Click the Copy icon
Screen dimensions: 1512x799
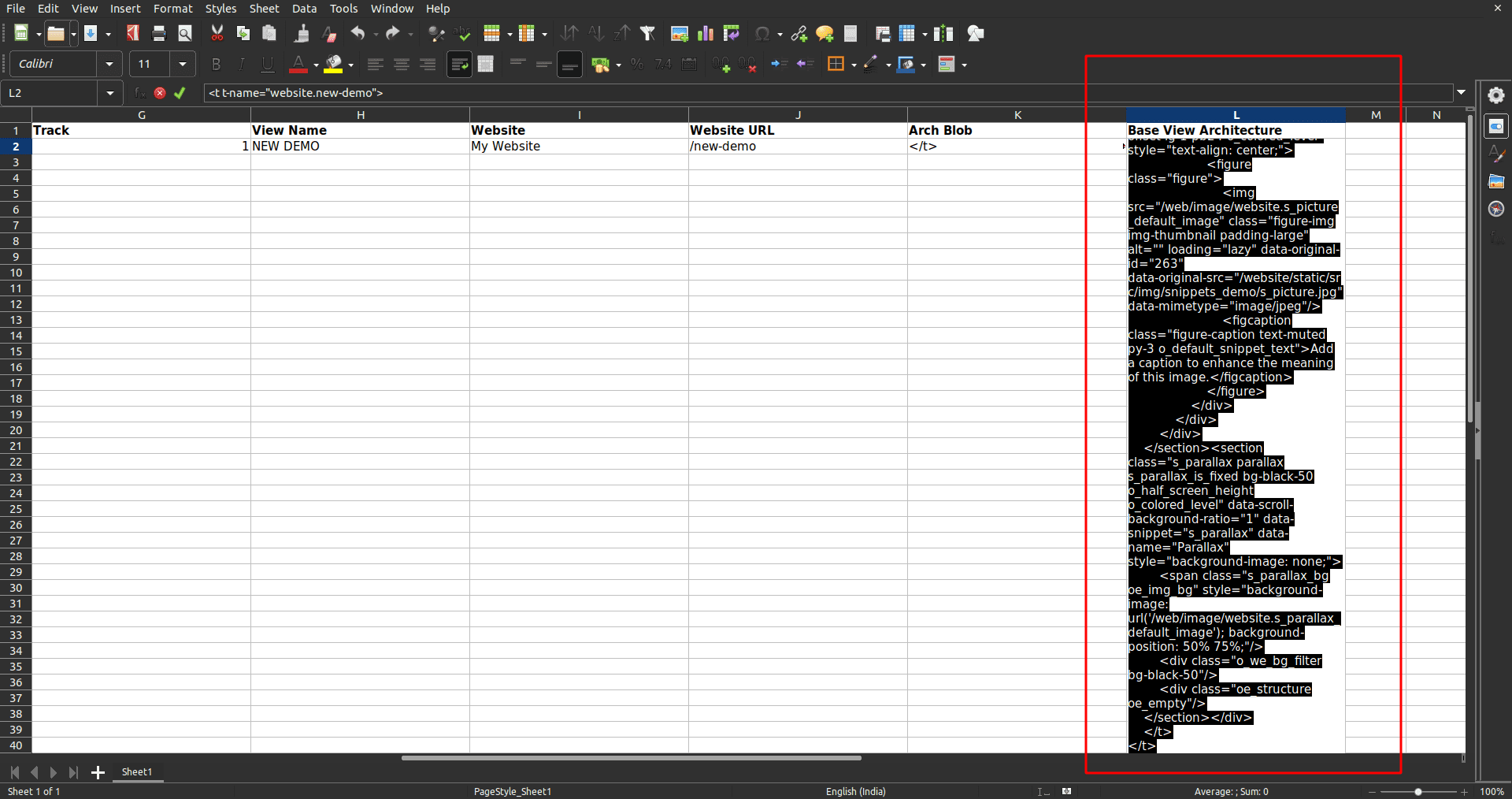(243, 33)
